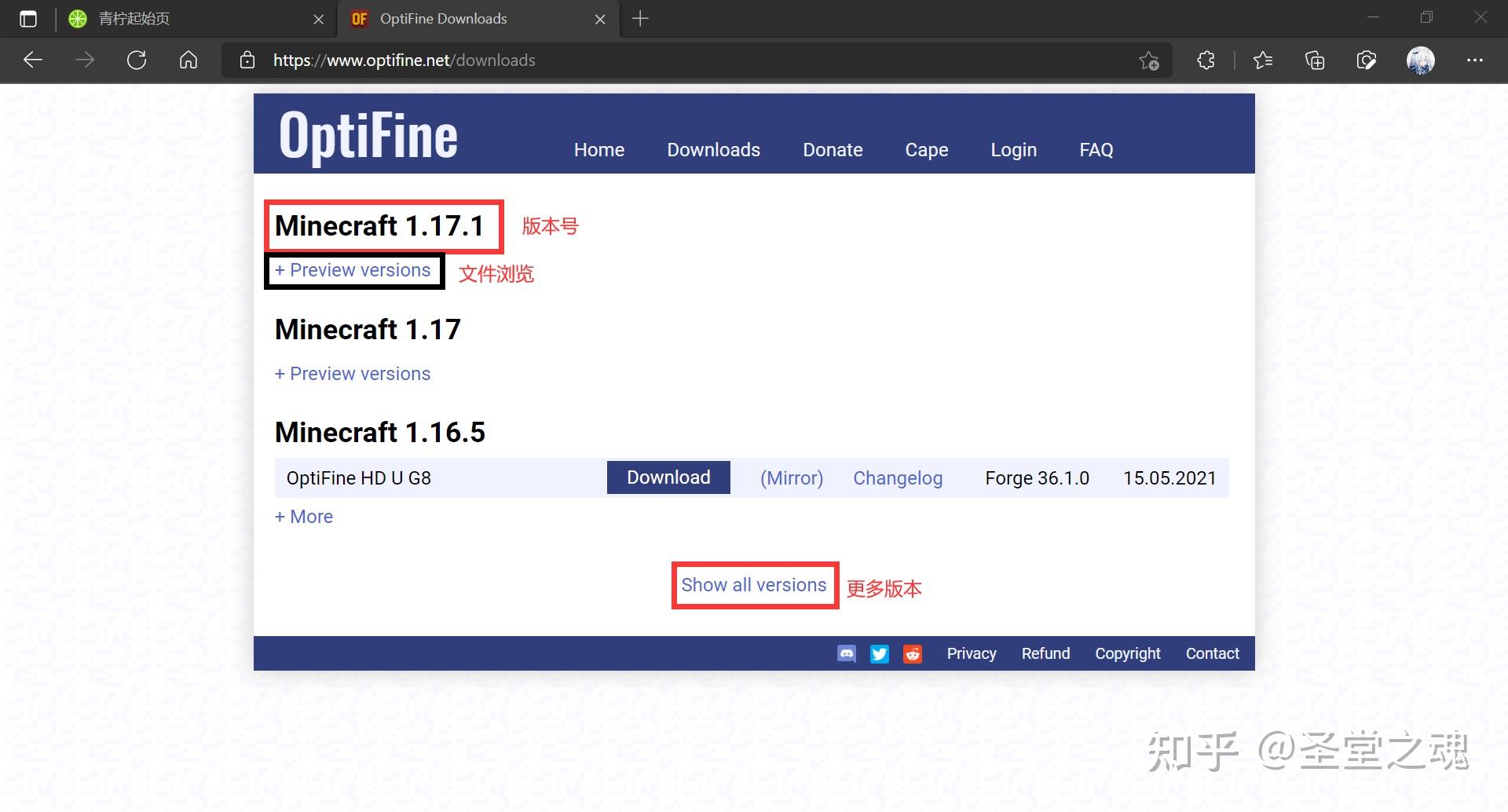Open the browser home page icon
Screen dimensions: 1508x812
(x=188, y=60)
